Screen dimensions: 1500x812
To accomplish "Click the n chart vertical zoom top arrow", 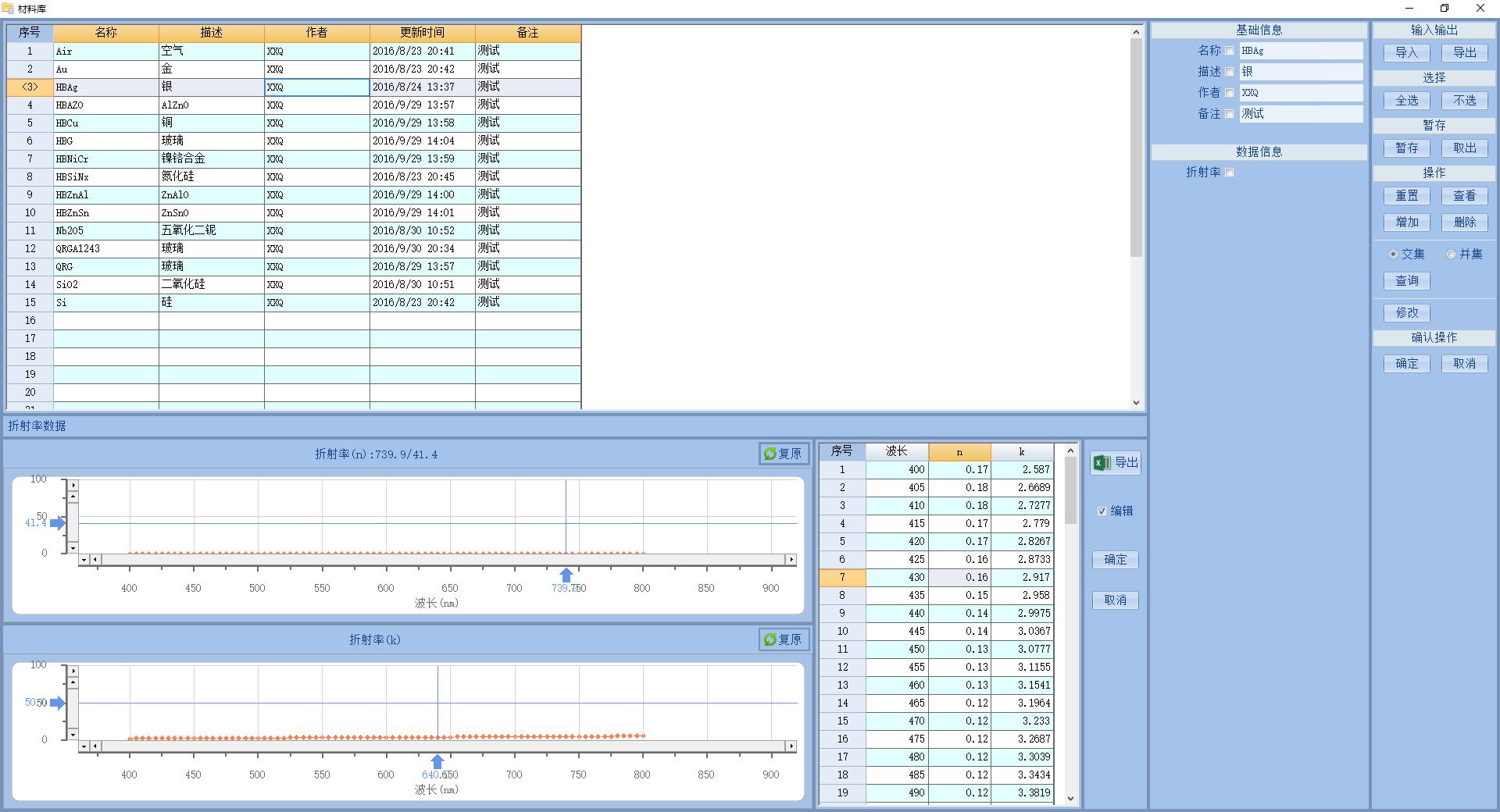I will 73,486.
